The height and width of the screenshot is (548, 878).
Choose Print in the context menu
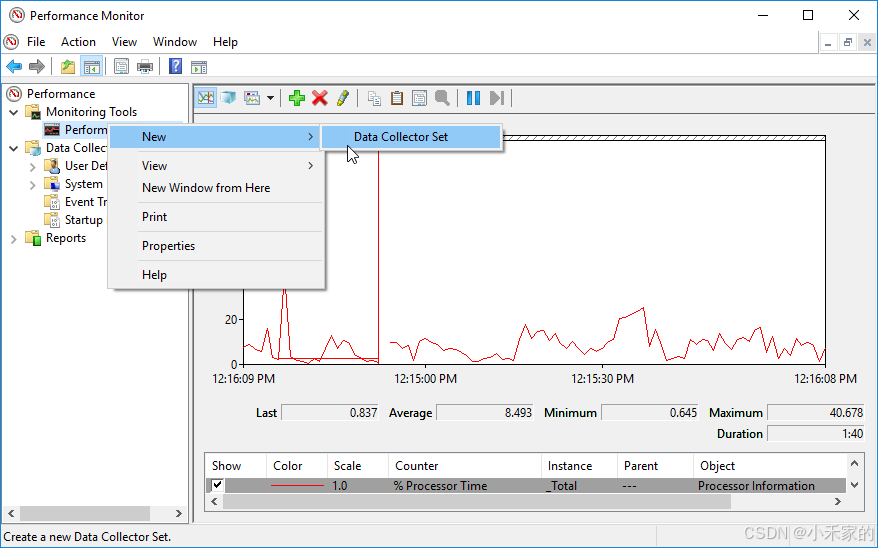pos(217,217)
